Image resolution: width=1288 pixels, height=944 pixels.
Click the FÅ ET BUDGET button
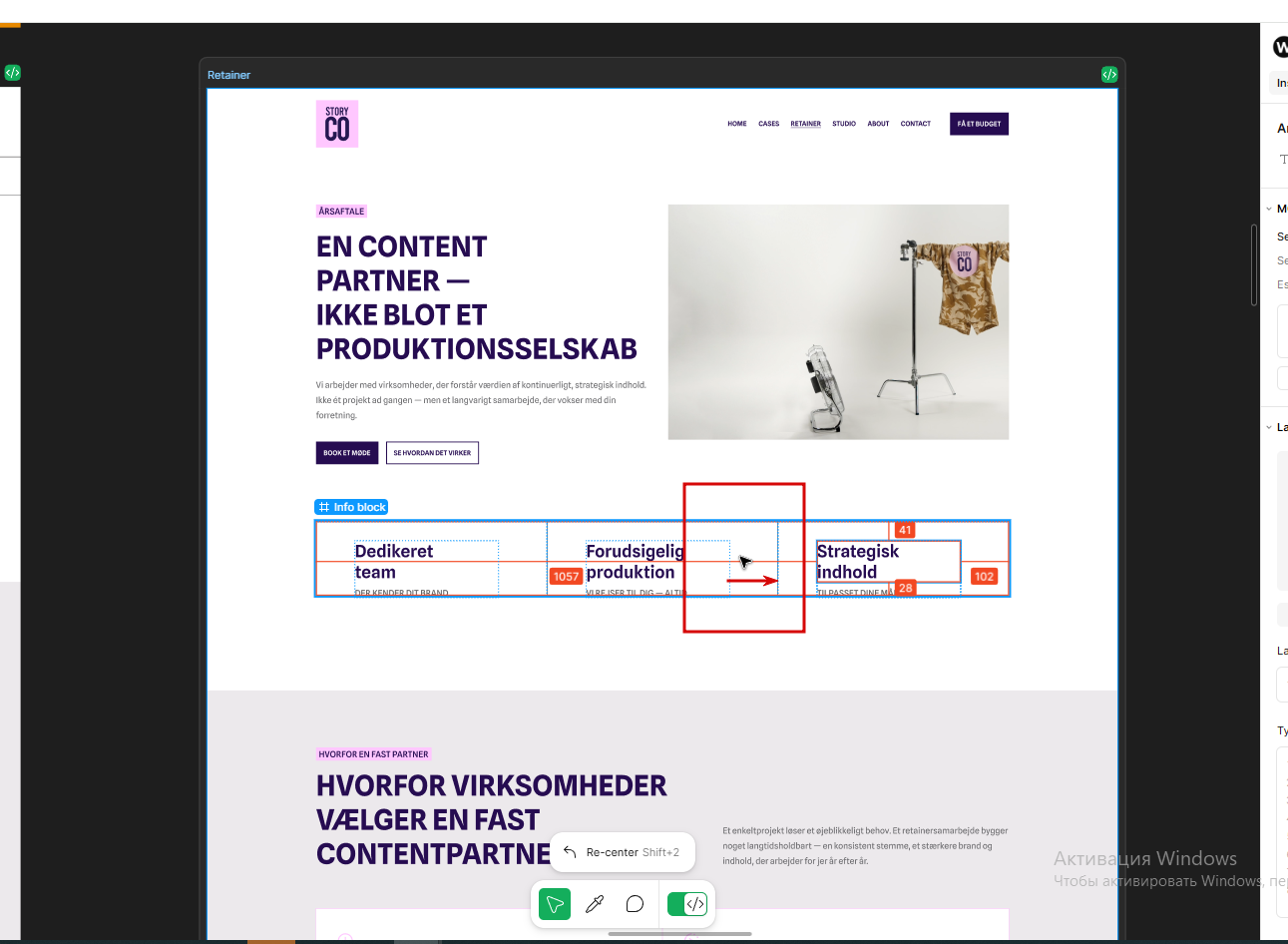coord(979,124)
